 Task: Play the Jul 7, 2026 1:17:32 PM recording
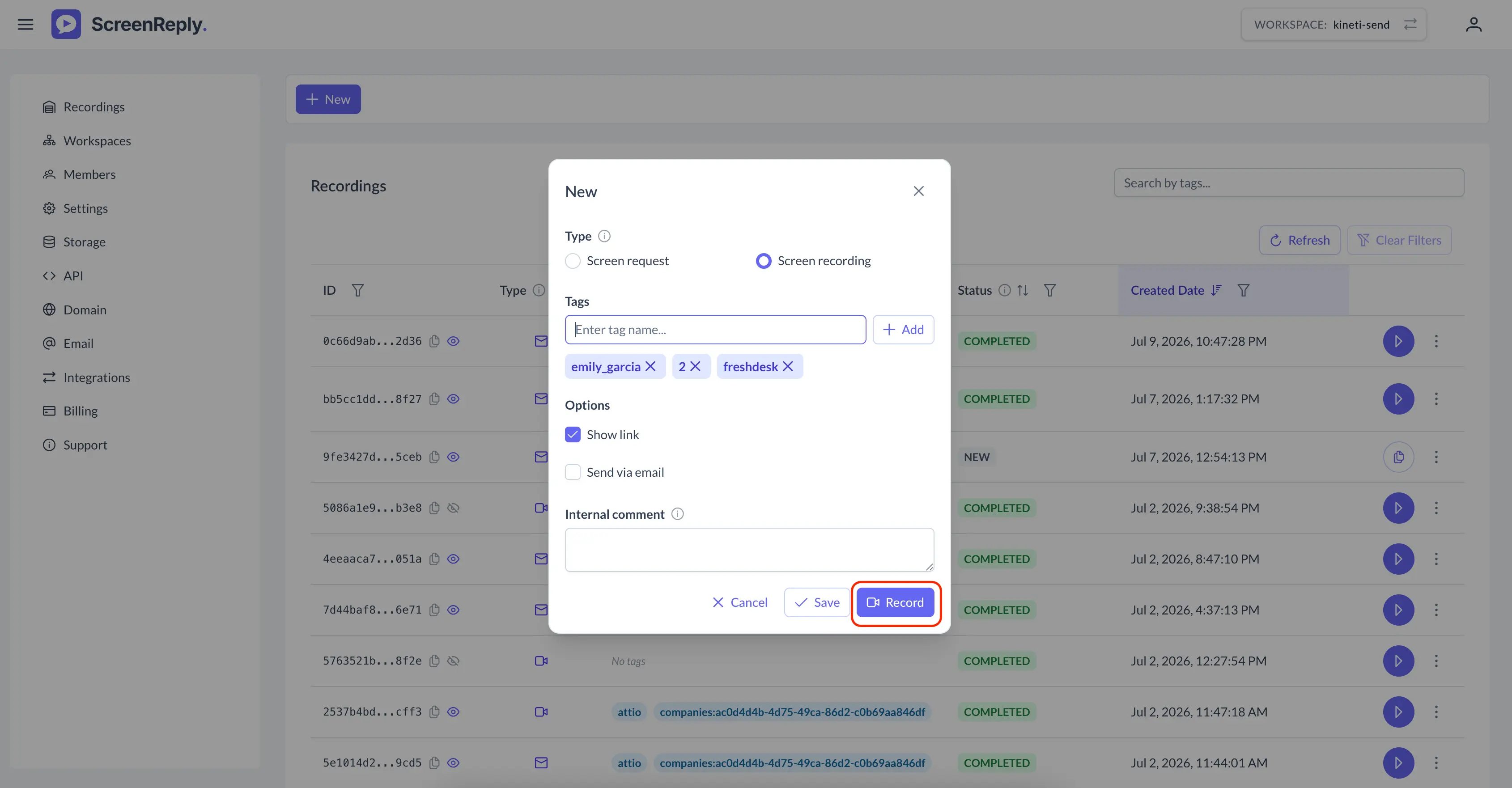coord(1398,399)
